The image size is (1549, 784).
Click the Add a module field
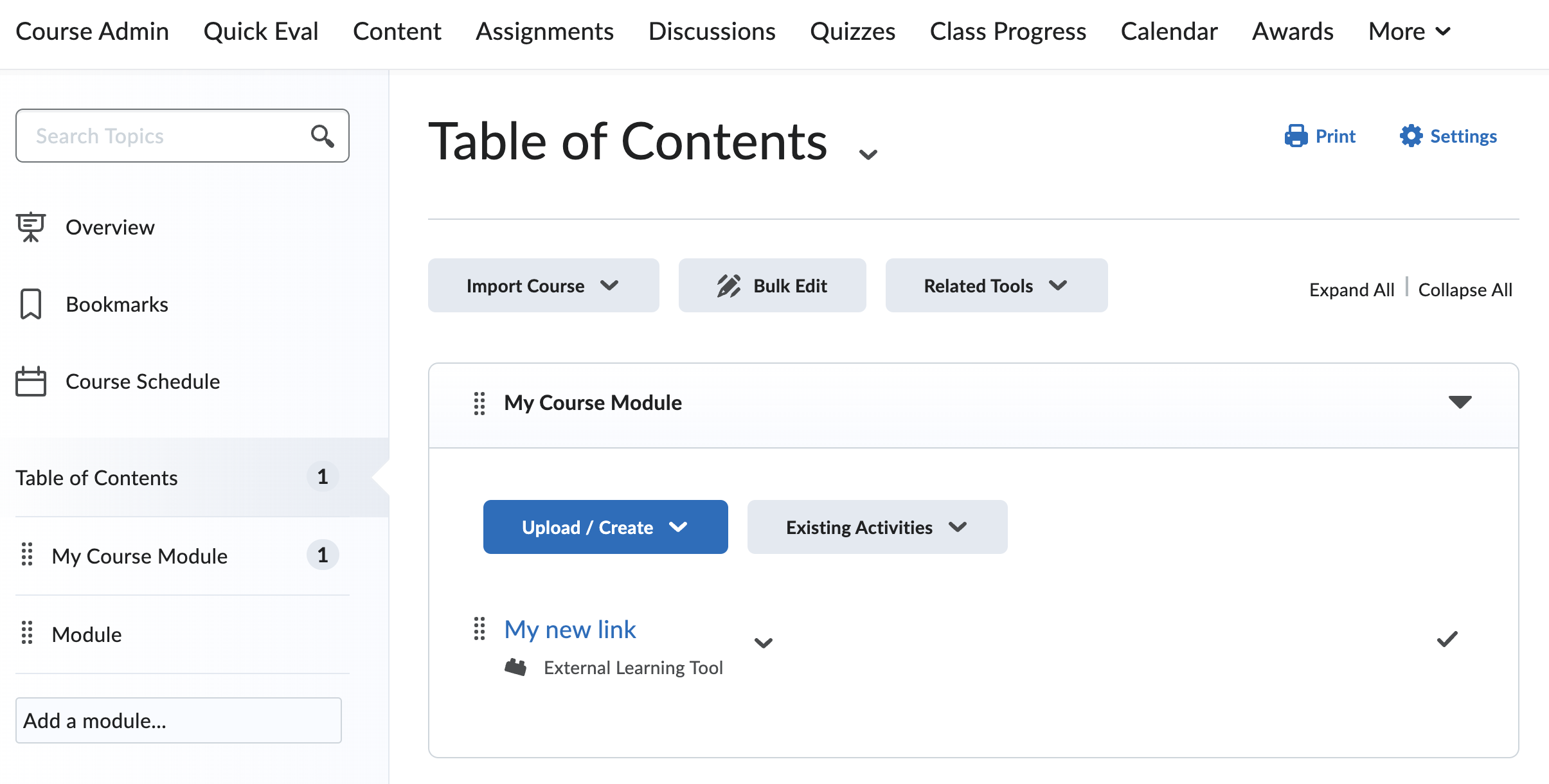coord(179,720)
